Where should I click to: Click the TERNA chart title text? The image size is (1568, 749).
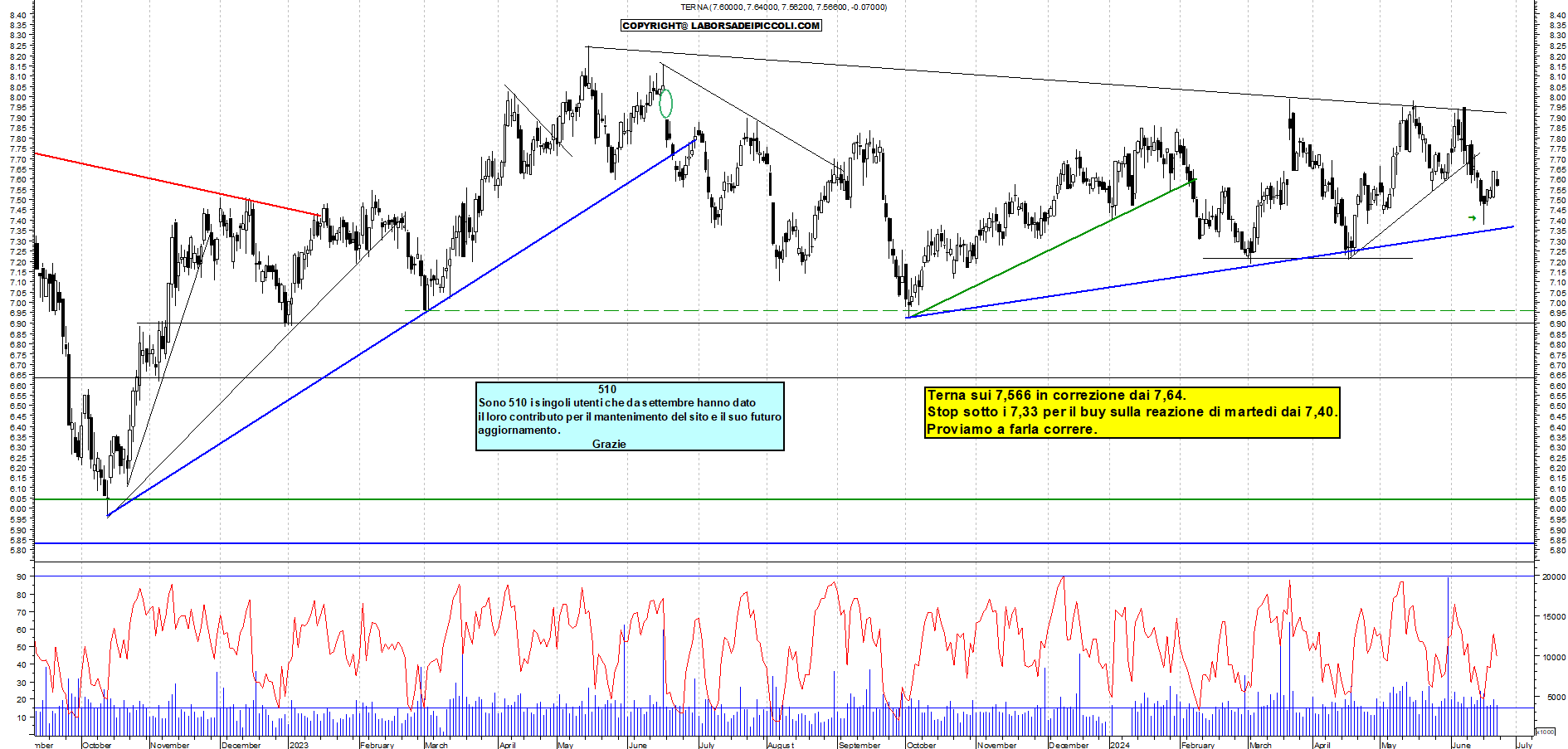[783, 7]
